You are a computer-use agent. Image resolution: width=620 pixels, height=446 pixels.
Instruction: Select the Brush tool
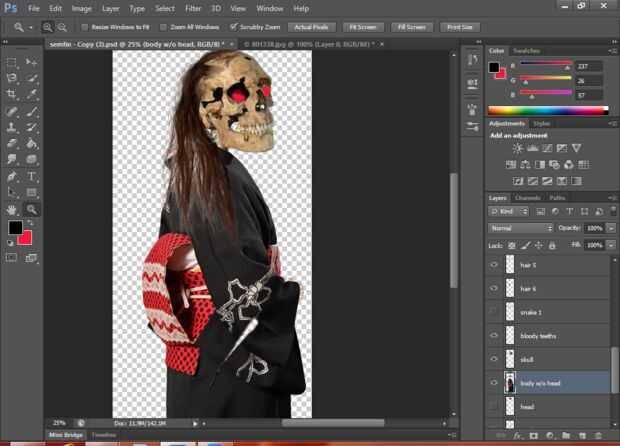[x=31, y=111]
